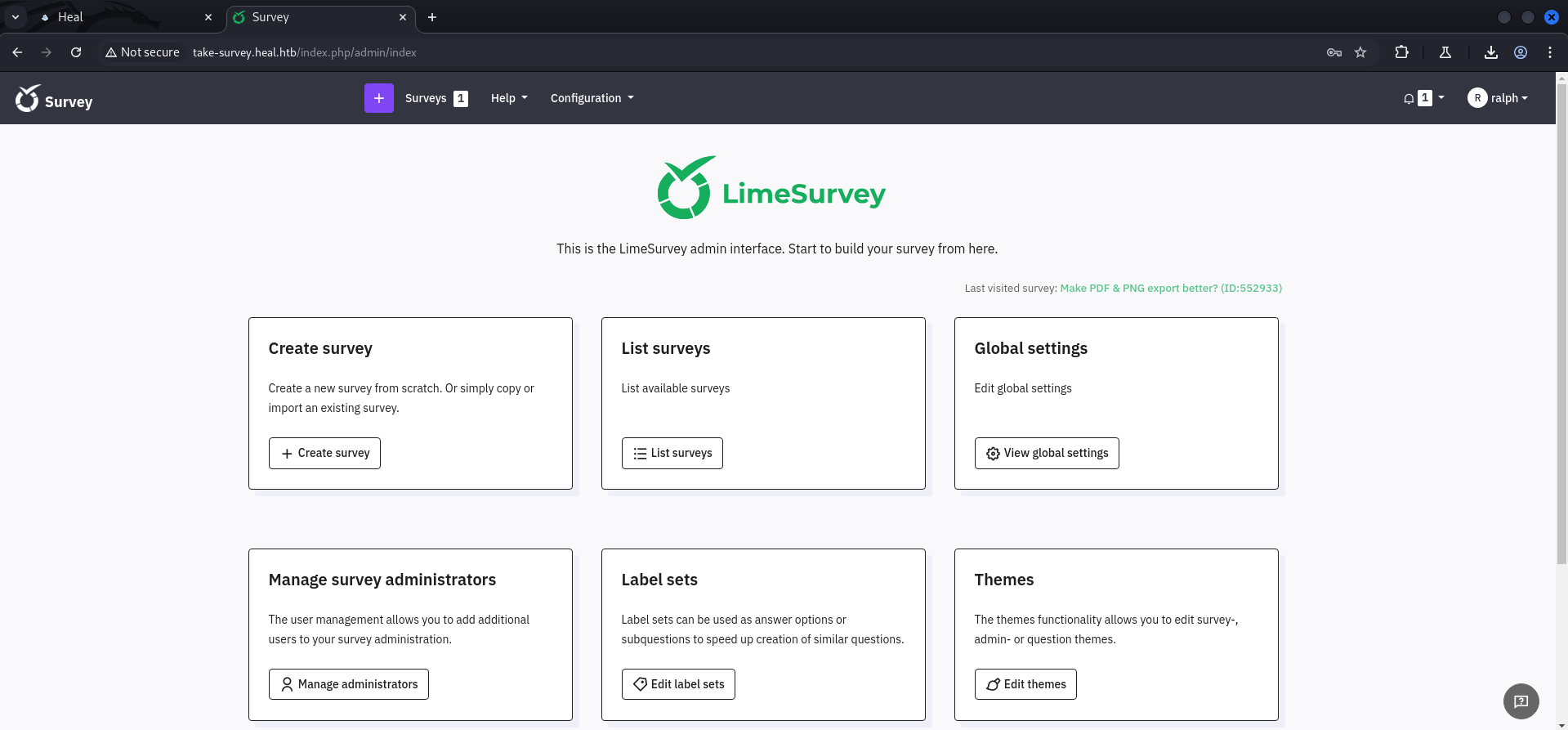This screenshot has height=730, width=1568.
Task: Click the View global settings button
Action: point(1046,453)
